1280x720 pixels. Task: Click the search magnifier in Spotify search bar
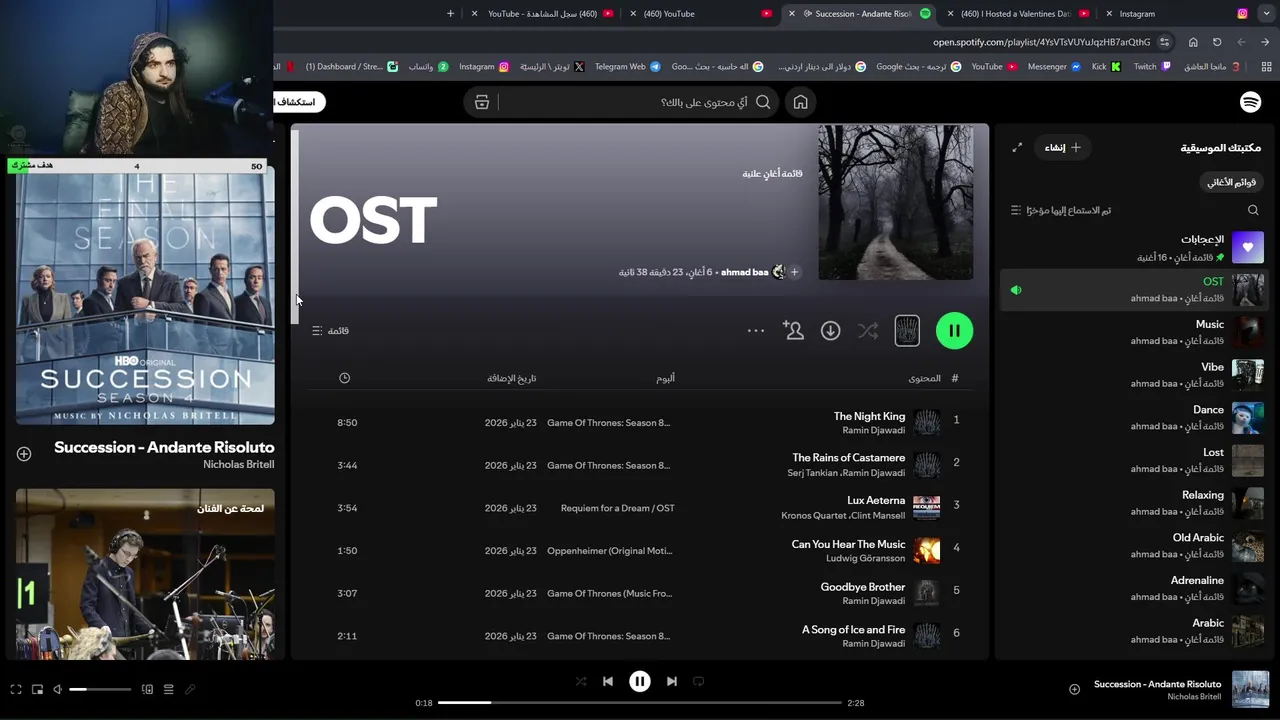pyautogui.click(x=763, y=102)
